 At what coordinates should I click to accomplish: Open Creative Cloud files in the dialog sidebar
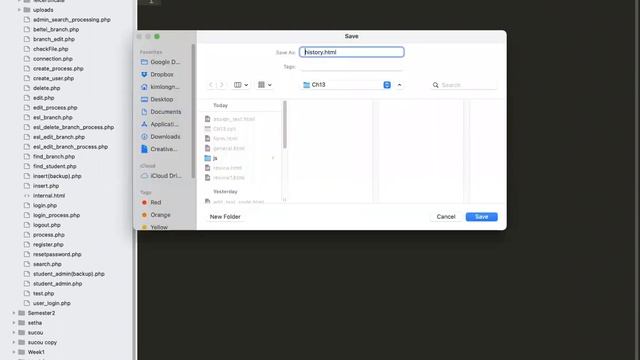click(159, 149)
